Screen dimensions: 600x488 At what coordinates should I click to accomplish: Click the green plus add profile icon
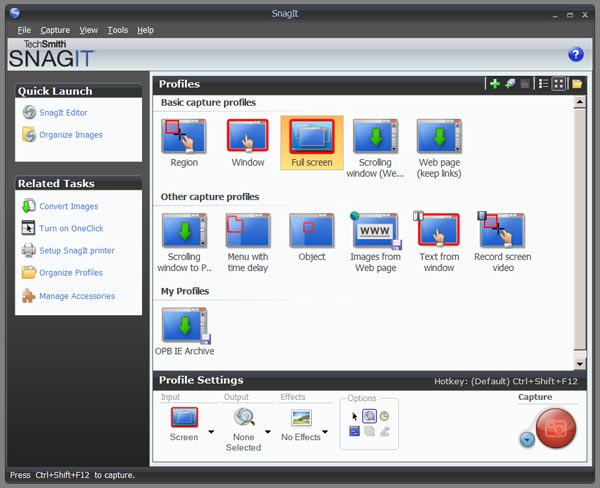495,84
